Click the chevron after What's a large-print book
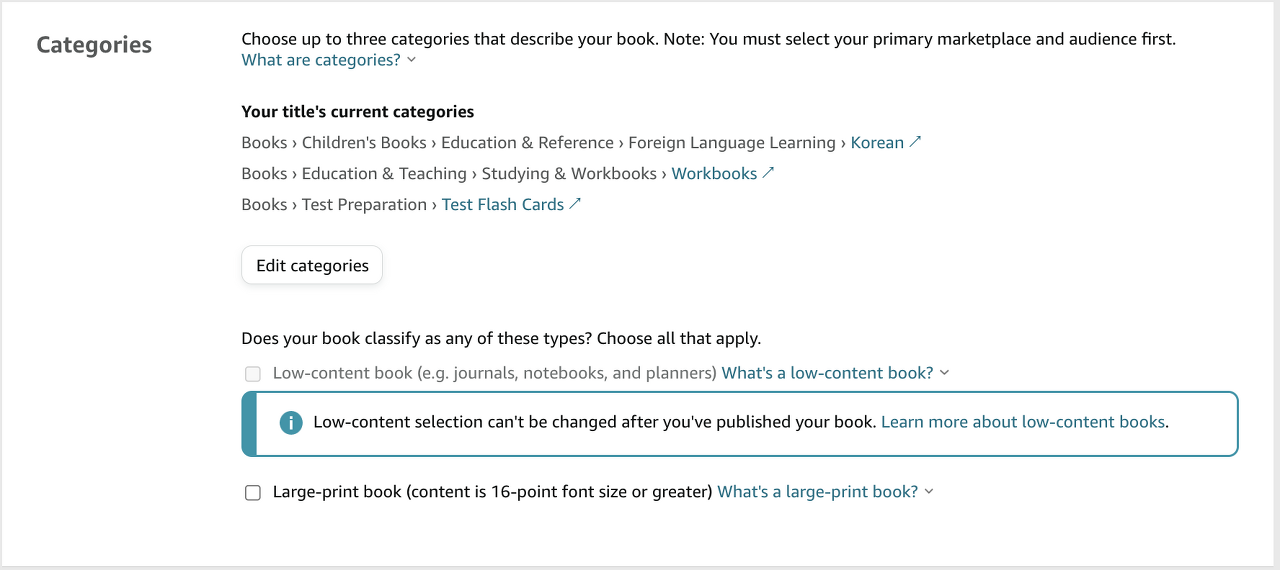Screen dimensions: 1280x570 click(929, 492)
